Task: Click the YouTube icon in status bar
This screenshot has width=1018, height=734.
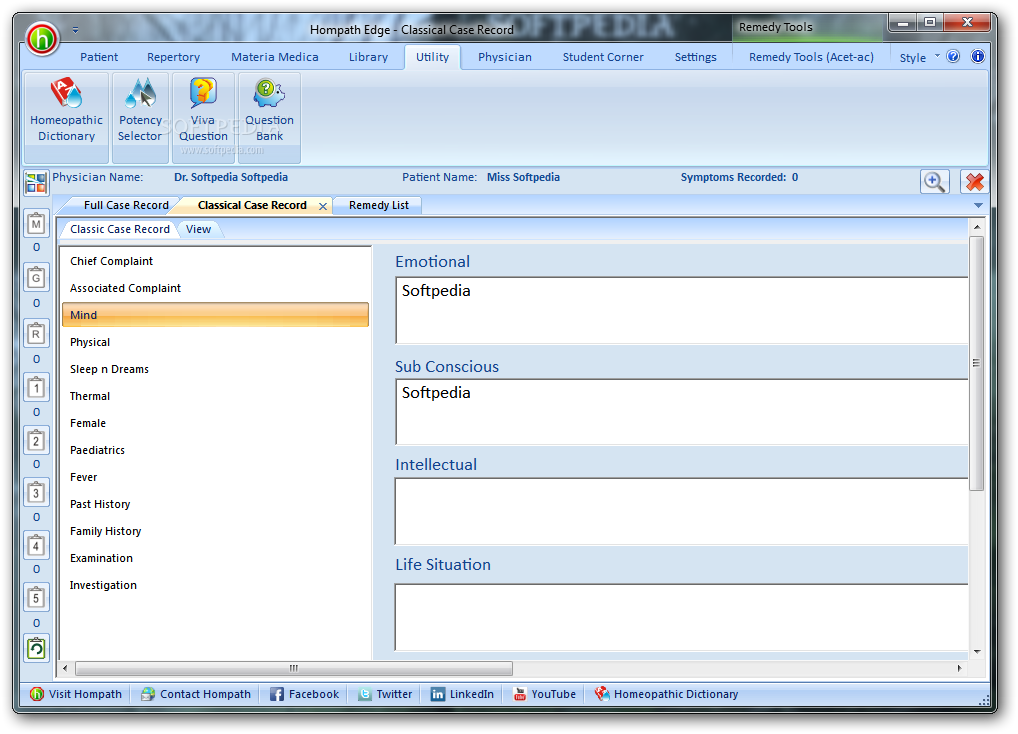Action: [519, 694]
